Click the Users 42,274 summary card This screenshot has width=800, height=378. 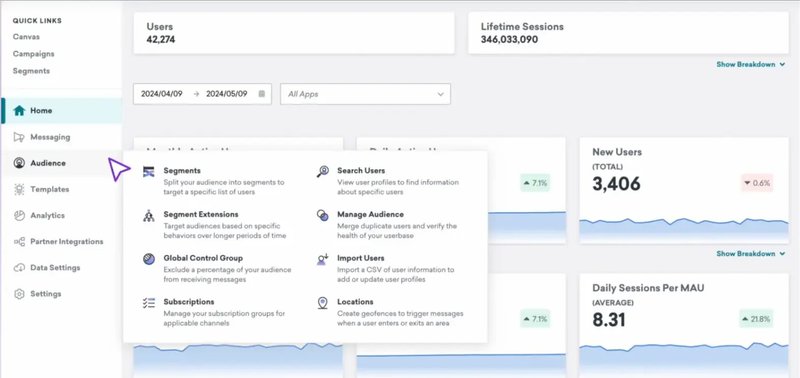tap(294, 33)
